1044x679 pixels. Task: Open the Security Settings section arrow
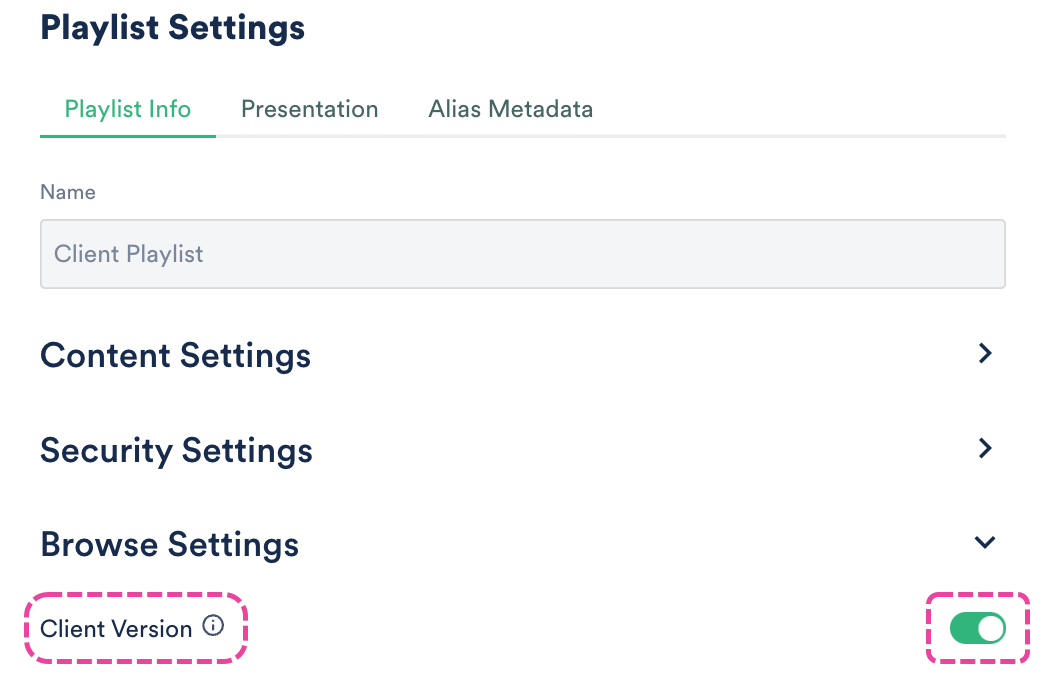tap(985, 448)
